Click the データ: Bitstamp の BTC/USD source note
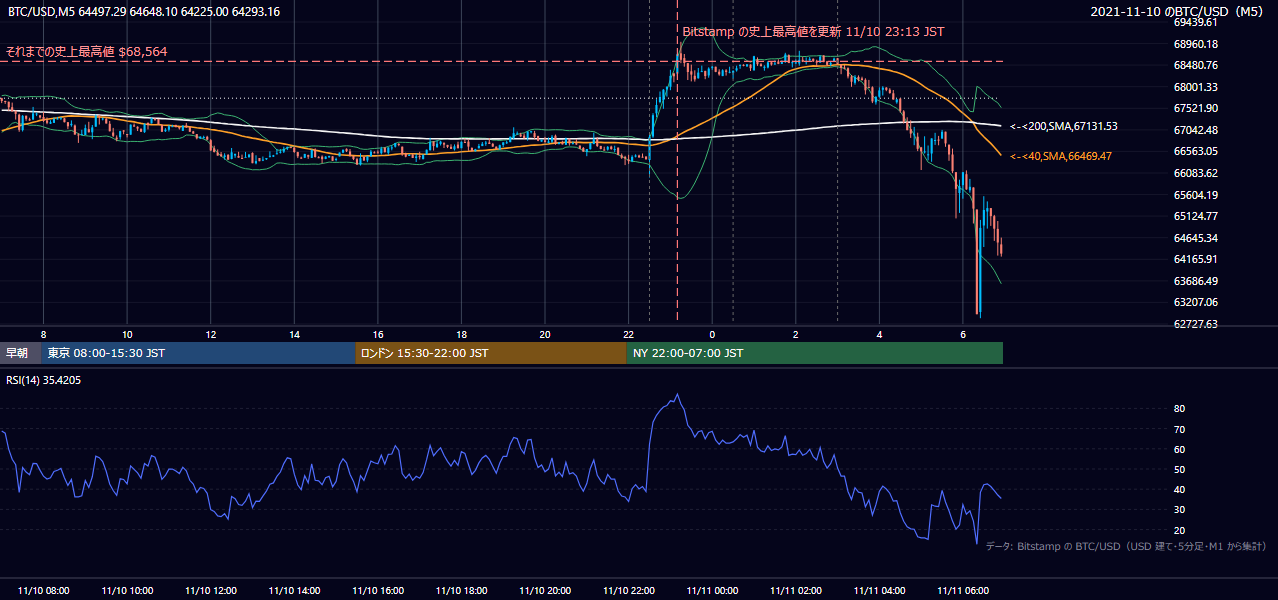 tap(1126, 547)
